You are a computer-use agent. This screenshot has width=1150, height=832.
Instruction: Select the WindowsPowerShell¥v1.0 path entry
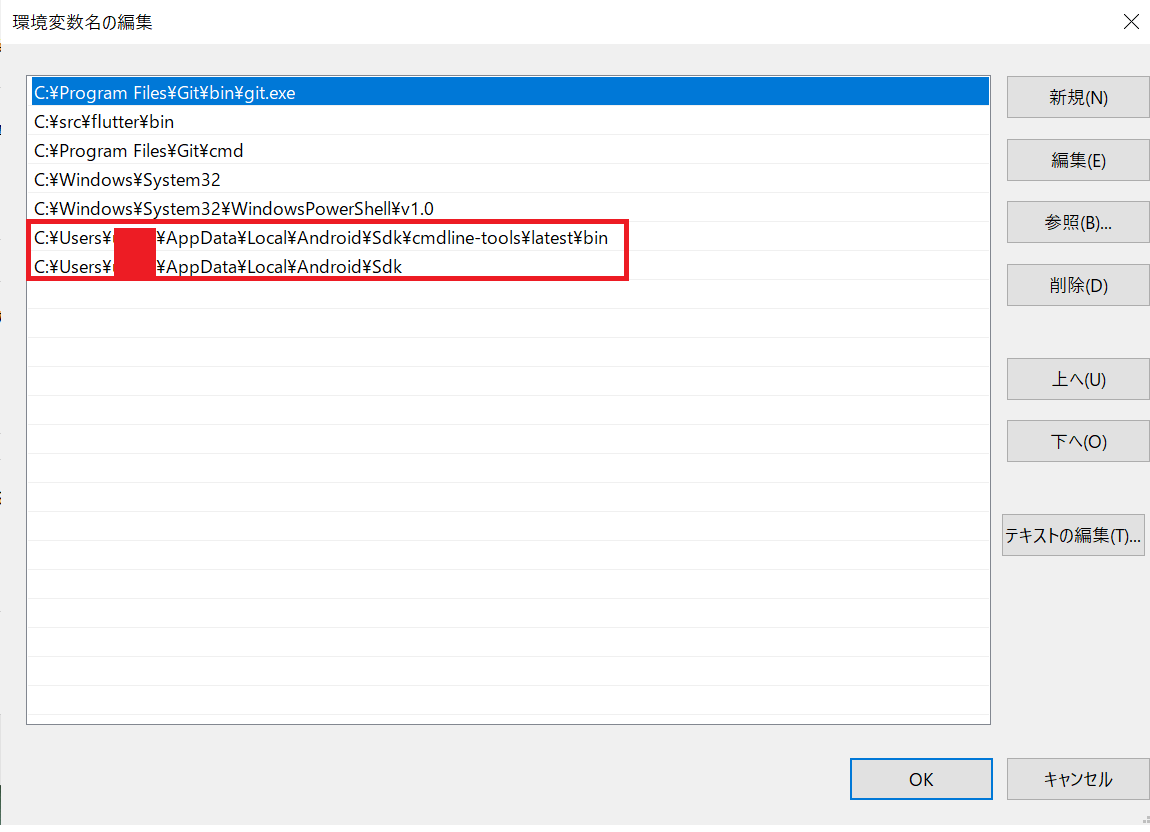[x=510, y=208]
